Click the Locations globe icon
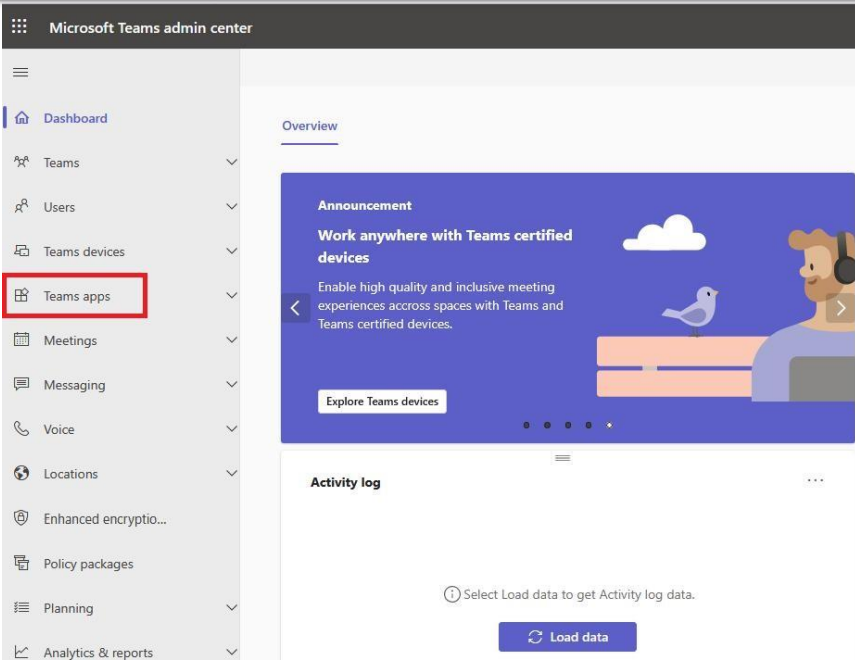 [21, 473]
